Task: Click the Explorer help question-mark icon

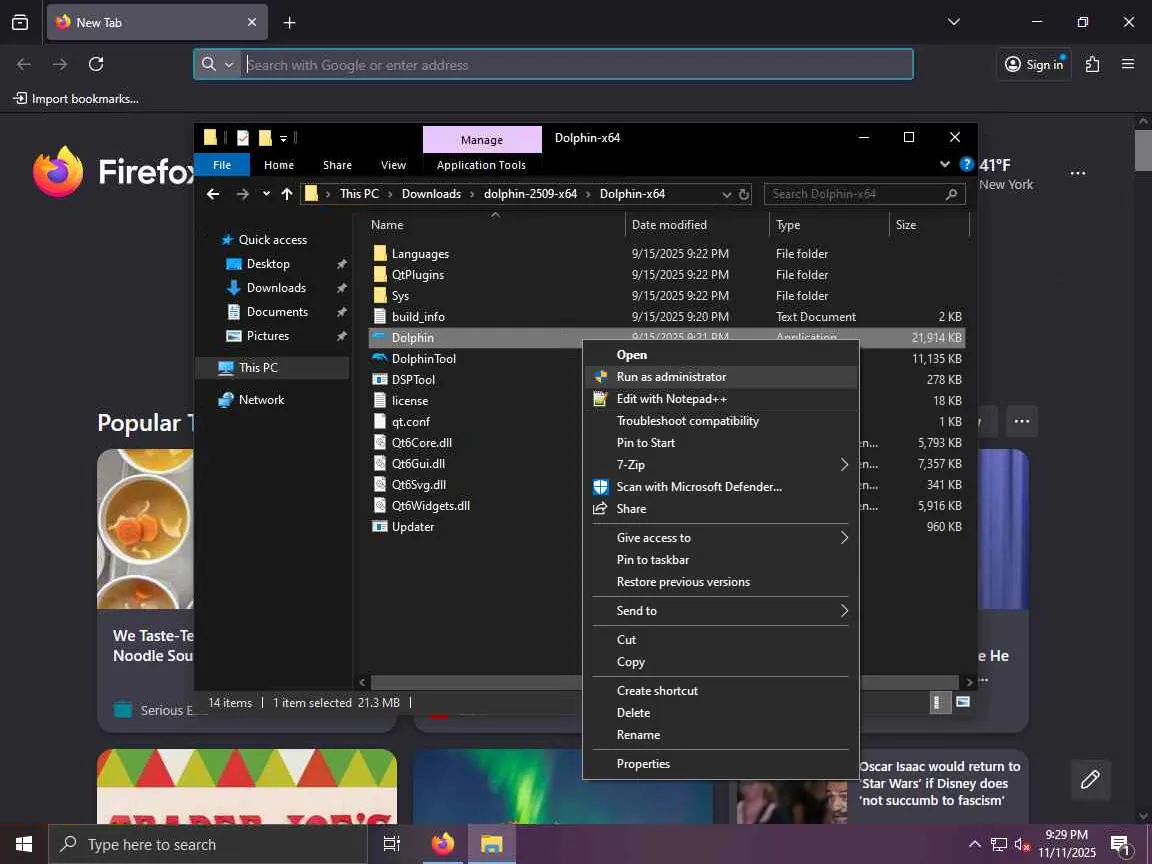Action: click(966, 165)
